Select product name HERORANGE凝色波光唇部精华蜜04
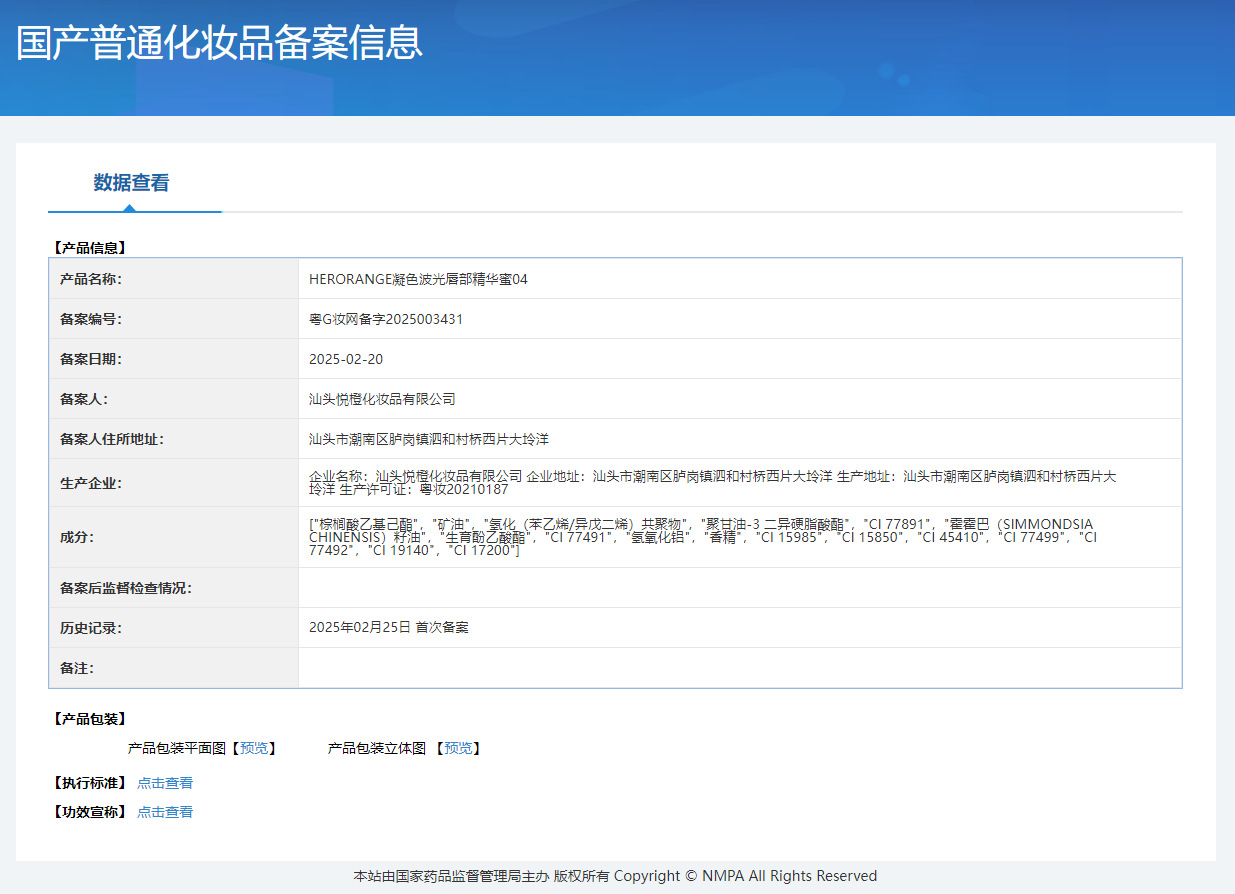Image resolution: width=1235 pixels, height=894 pixels. [418, 279]
